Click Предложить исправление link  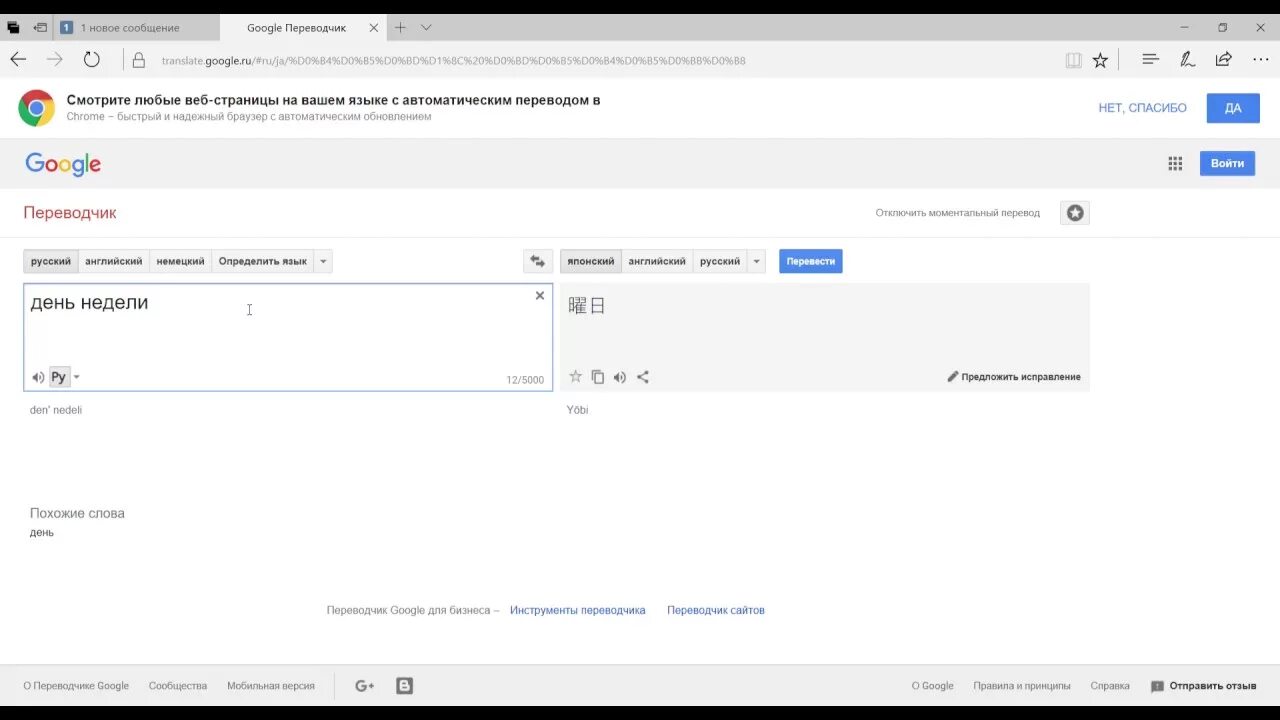click(1014, 377)
